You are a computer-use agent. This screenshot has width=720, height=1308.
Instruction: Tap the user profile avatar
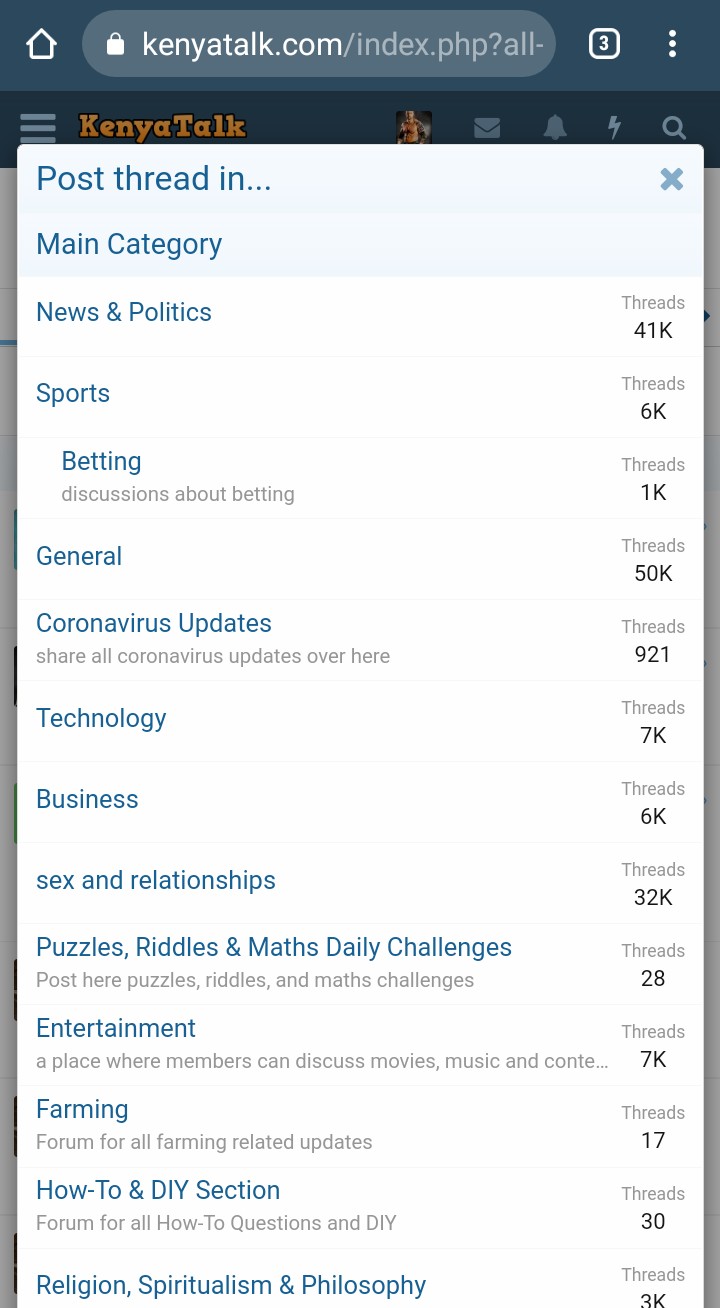(414, 127)
